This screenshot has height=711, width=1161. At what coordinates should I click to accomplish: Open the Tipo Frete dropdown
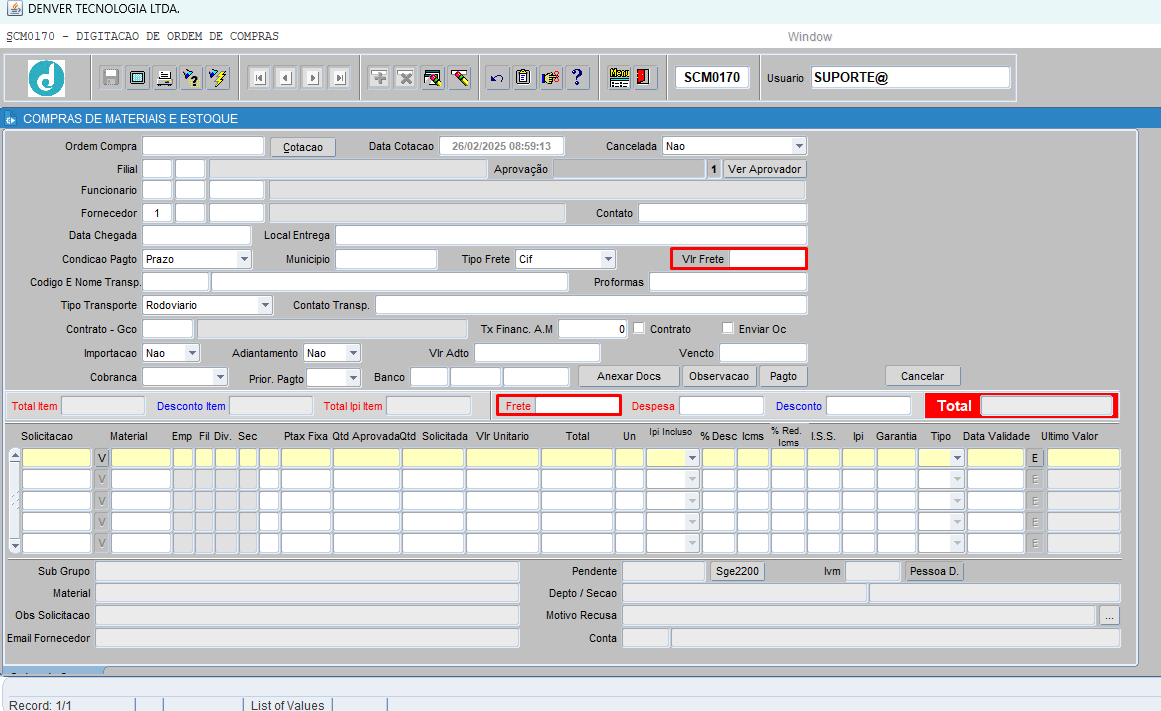608,259
